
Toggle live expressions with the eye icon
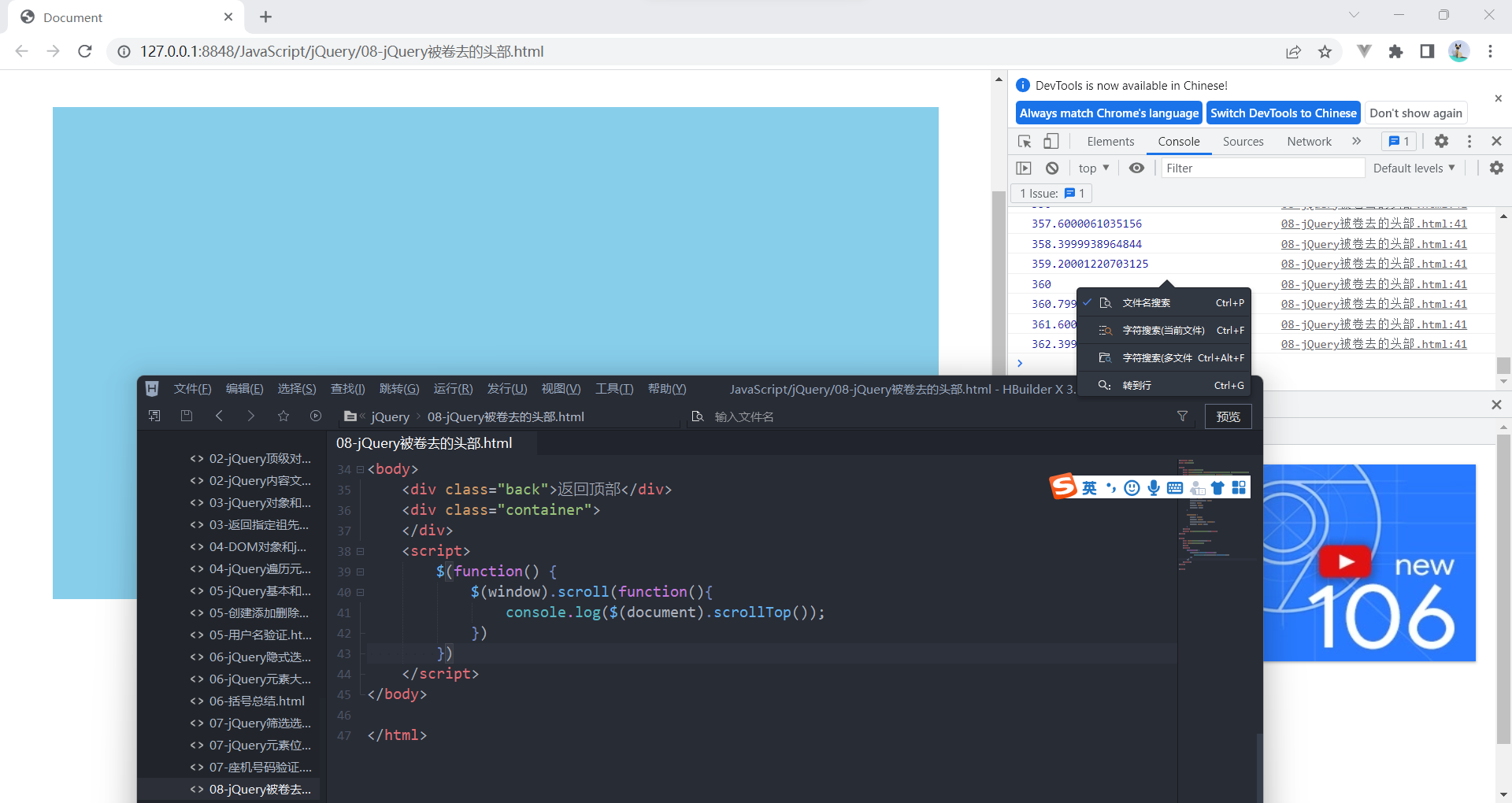point(1136,168)
